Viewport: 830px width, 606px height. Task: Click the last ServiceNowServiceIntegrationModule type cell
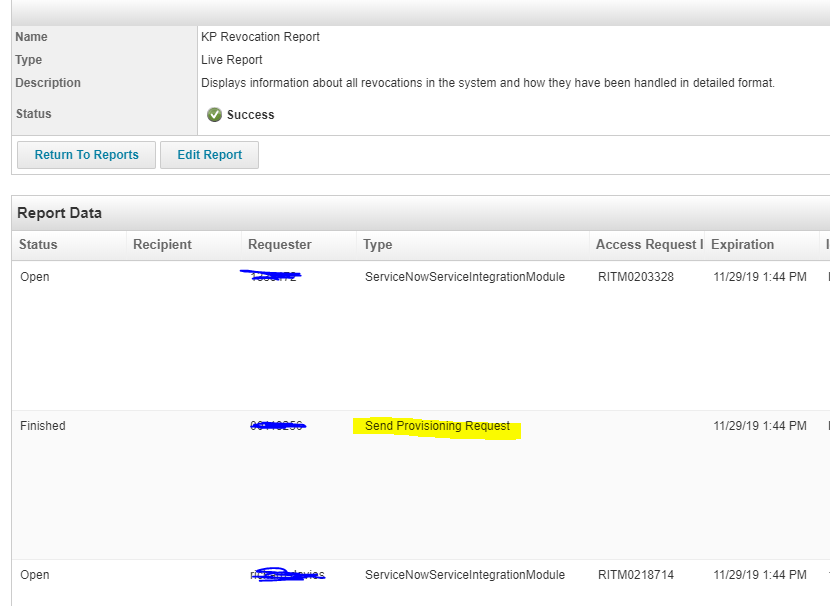coord(465,575)
